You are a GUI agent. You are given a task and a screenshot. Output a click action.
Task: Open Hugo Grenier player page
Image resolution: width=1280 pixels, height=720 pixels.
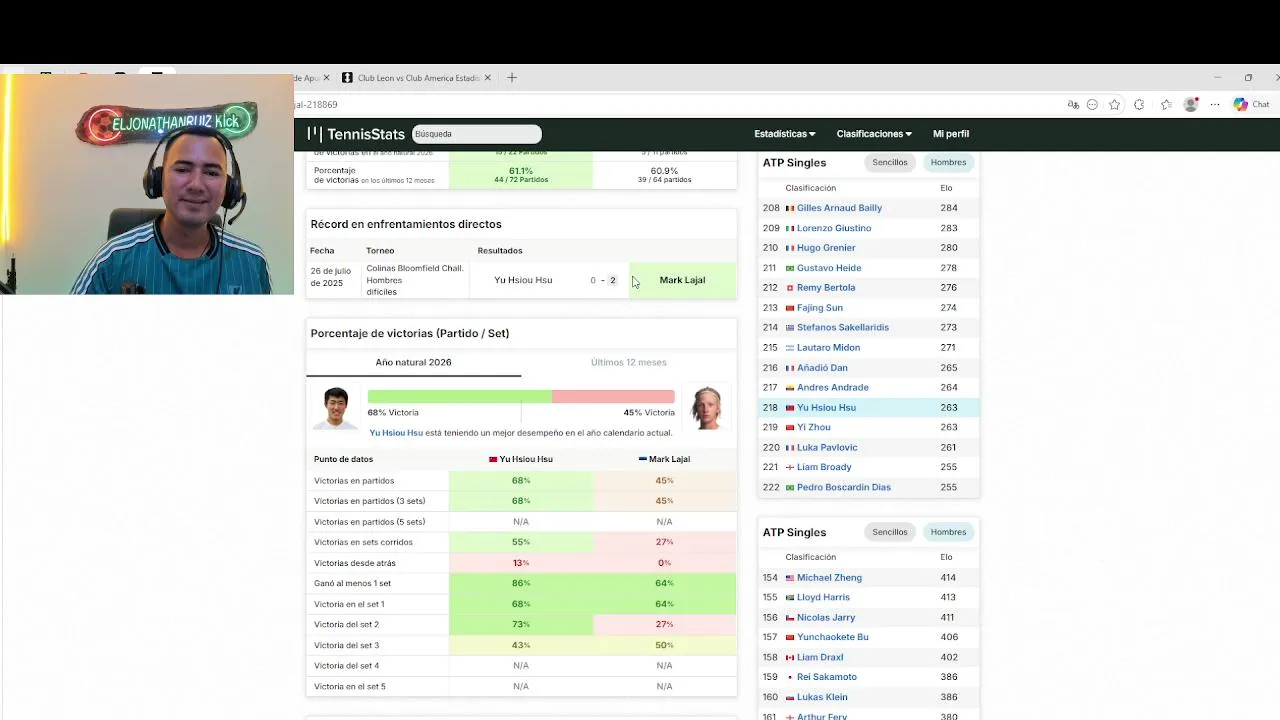(x=826, y=248)
